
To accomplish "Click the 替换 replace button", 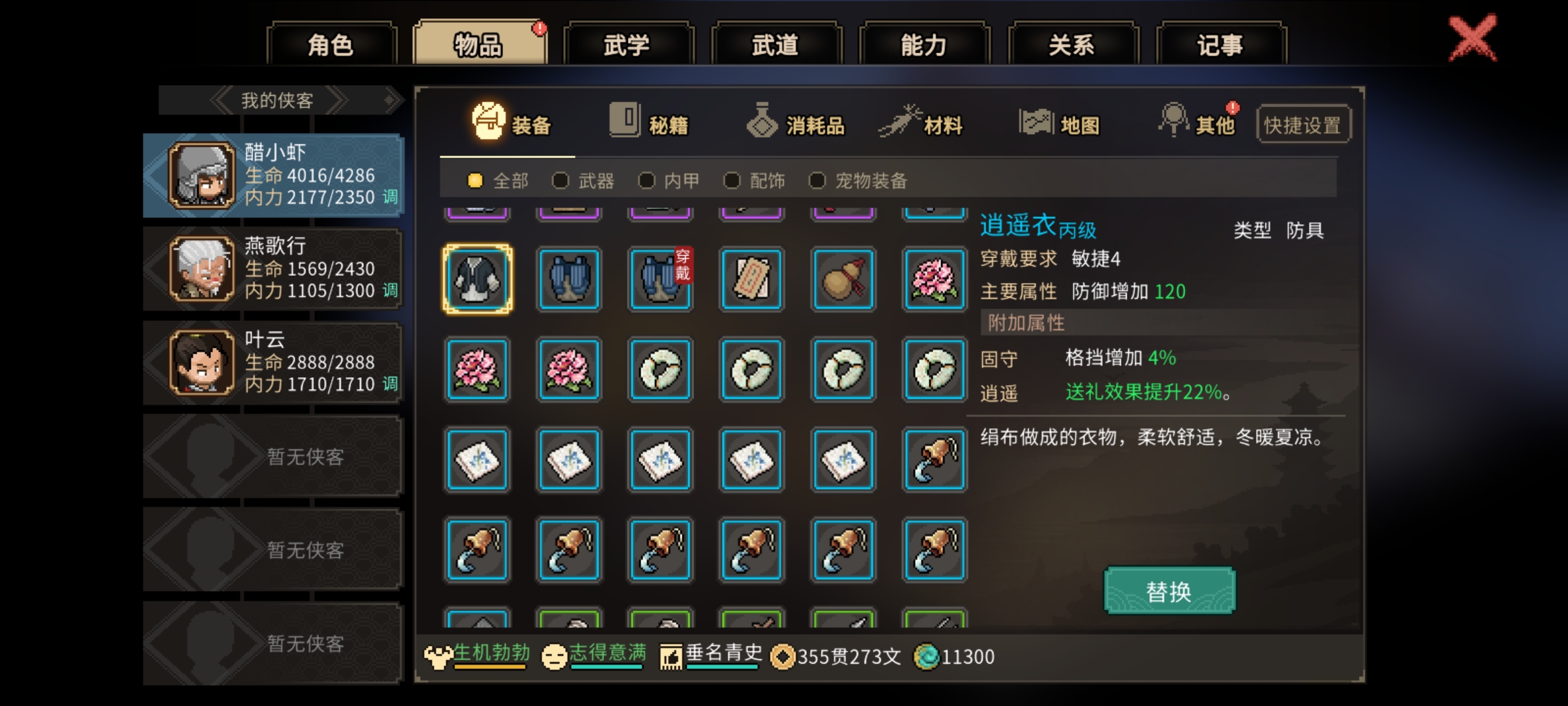I will [1169, 591].
